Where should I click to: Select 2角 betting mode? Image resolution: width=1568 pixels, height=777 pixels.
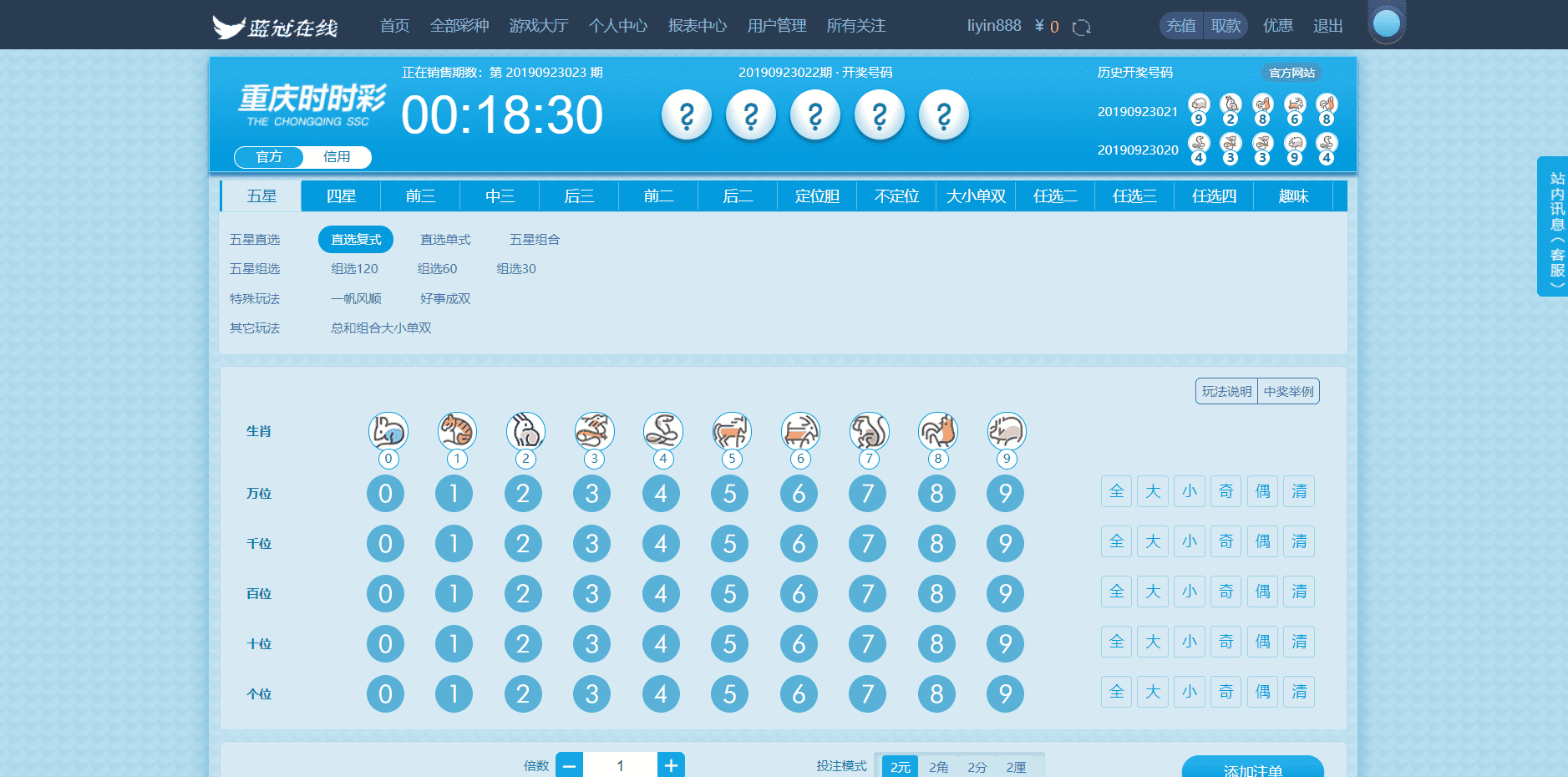[x=938, y=766]
